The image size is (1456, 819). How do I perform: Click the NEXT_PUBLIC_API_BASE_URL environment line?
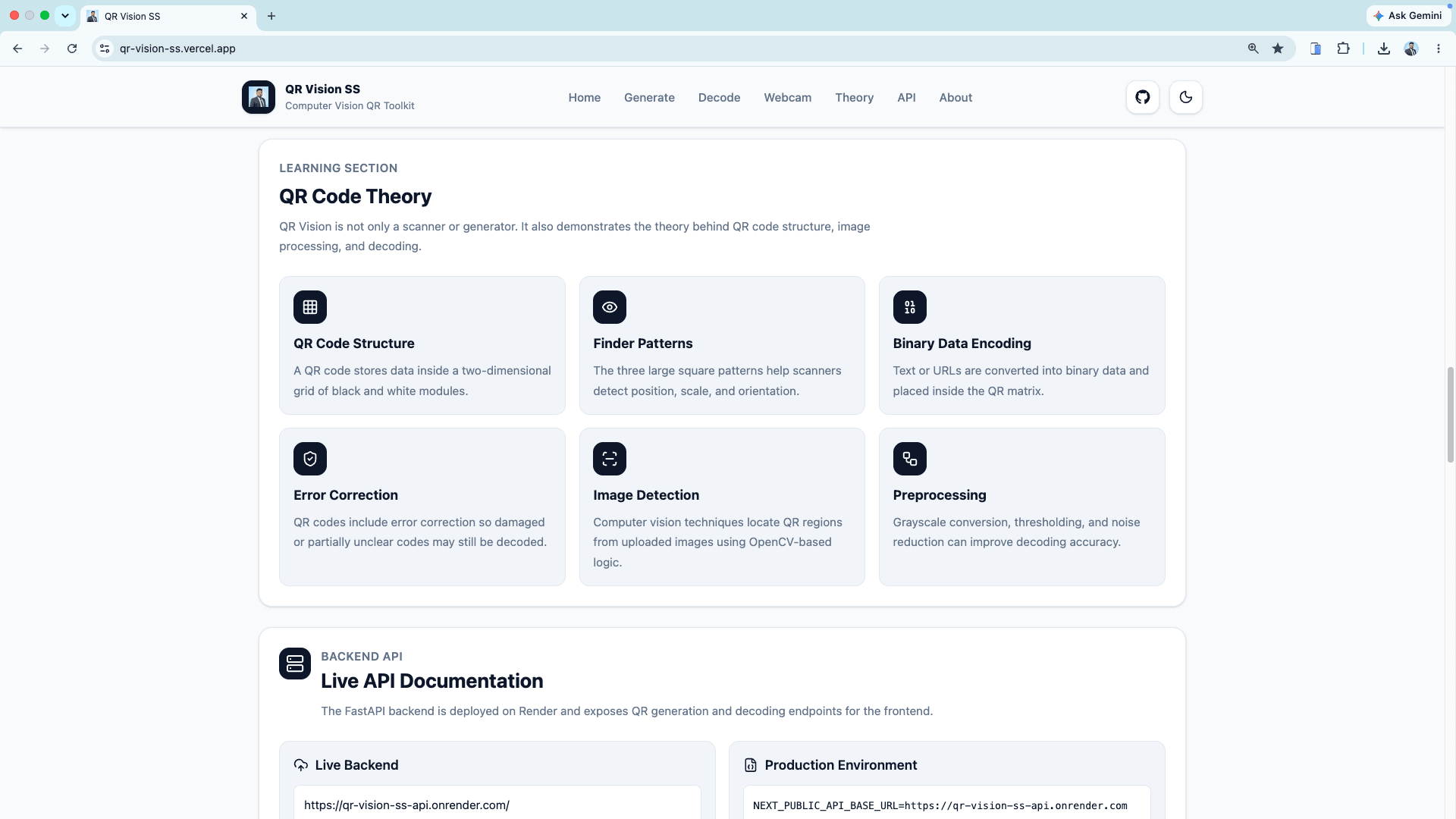[940, 806]
